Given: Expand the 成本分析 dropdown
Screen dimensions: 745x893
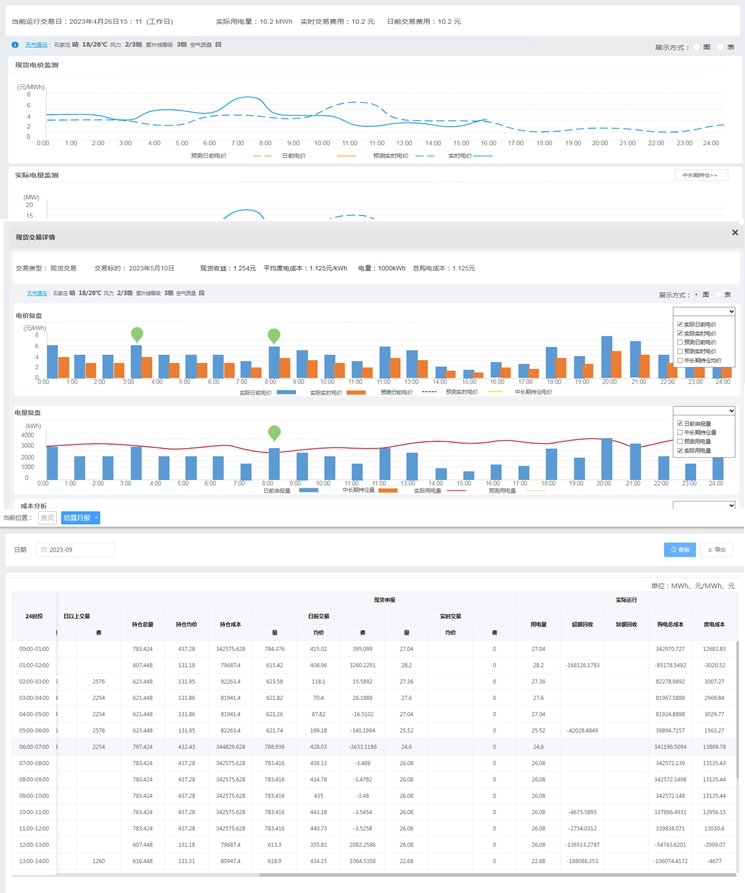Looking at the screenshot, I should pyautogui.click(x=704, y=506).
